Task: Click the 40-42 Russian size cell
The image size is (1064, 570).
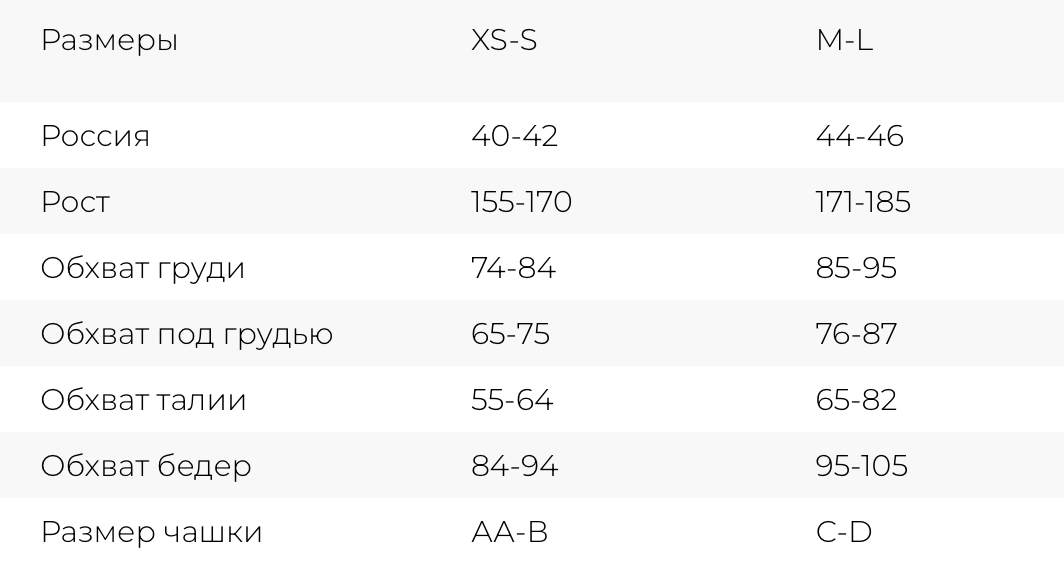Action: (x=514, y=136)
